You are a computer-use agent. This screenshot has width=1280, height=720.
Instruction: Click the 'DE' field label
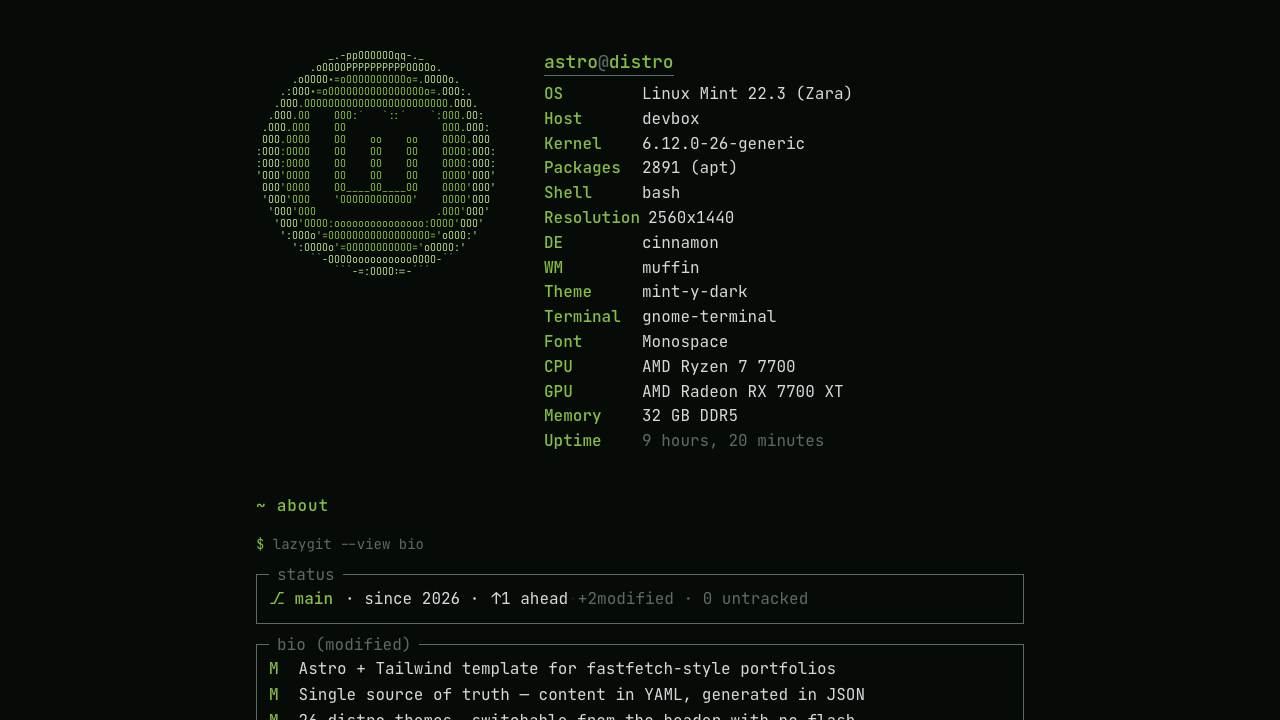pyautogui.click(x=553, y=243)
